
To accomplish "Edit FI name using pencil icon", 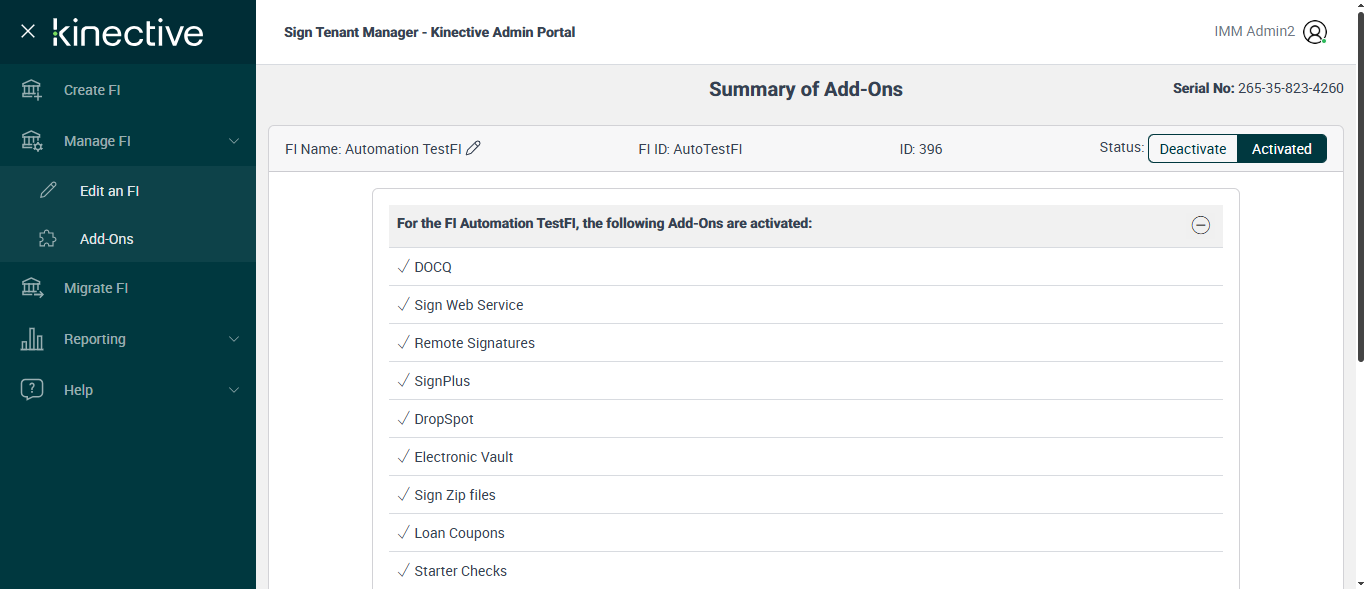I will click(x=474, y=148).
